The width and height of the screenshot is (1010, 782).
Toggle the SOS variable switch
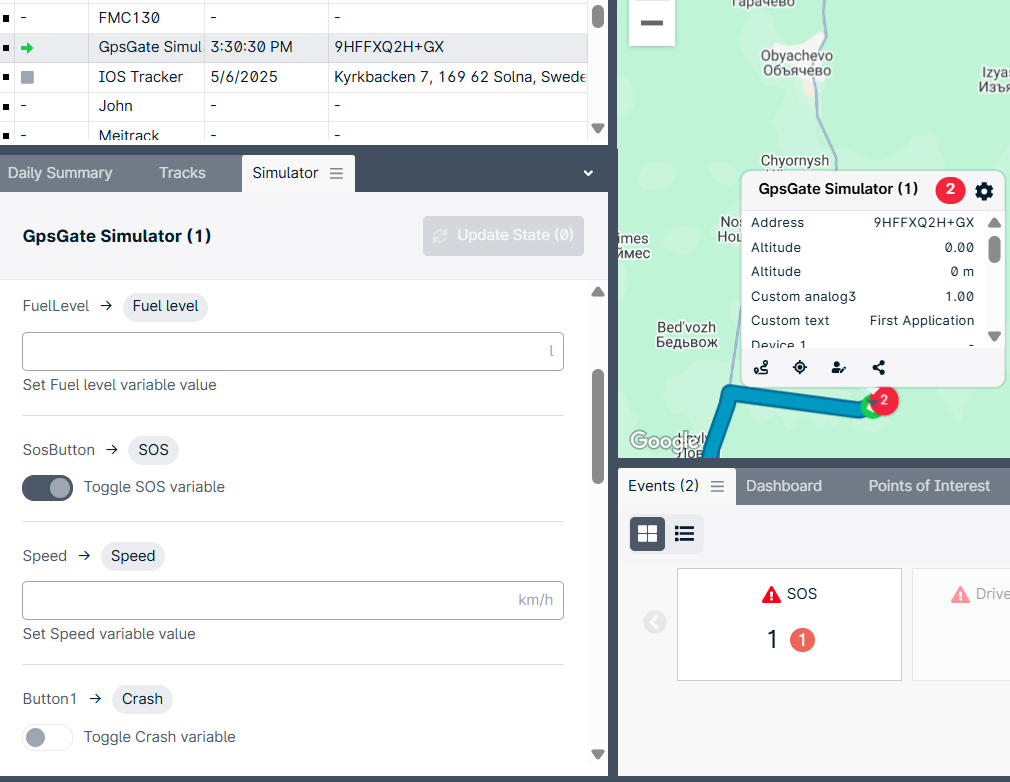coord(48,488)
